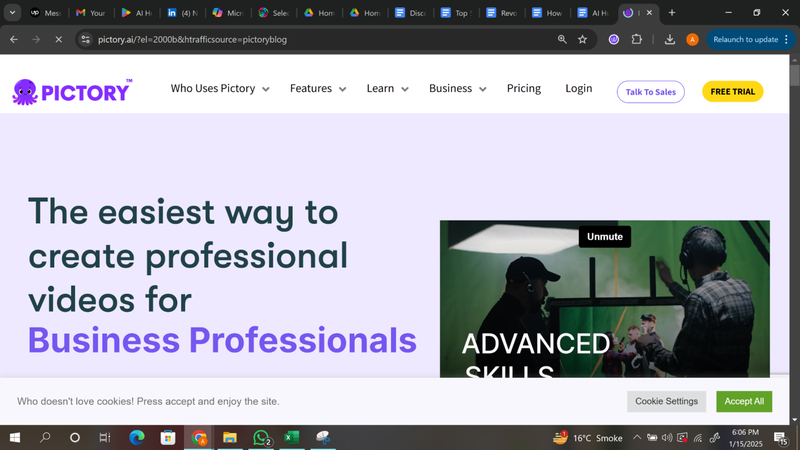Click the Talk To Sales button
Viewport: 800px width, 450px height.
(650, 92)
